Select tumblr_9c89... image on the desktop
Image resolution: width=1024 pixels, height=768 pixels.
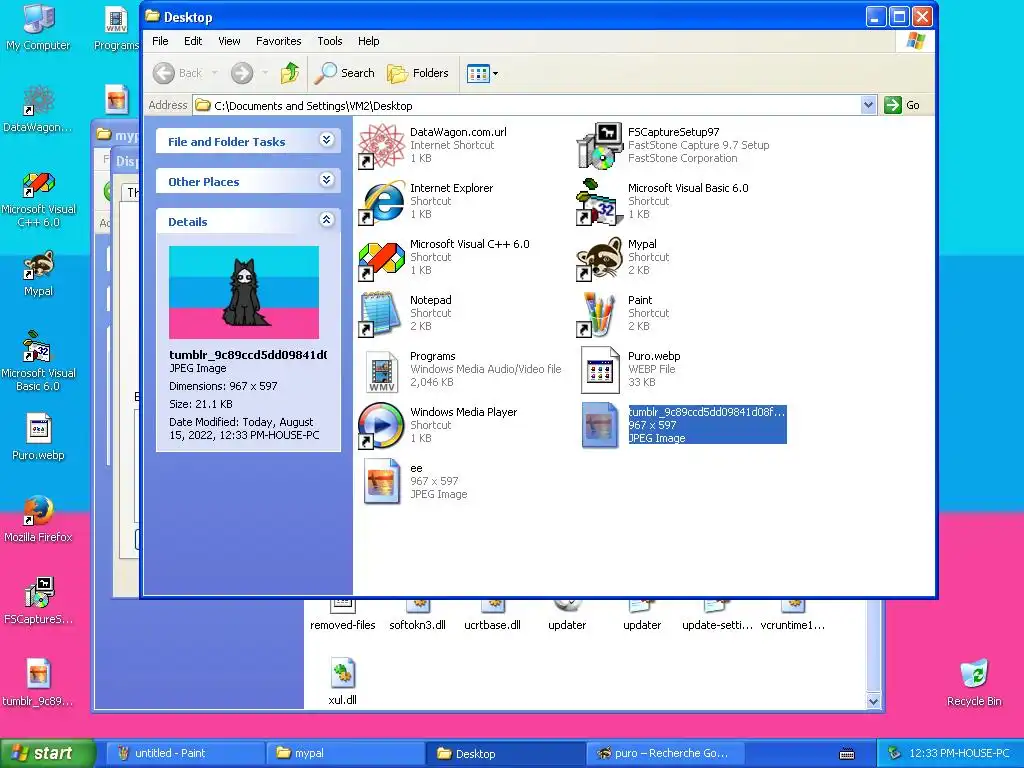pos(38,683)
